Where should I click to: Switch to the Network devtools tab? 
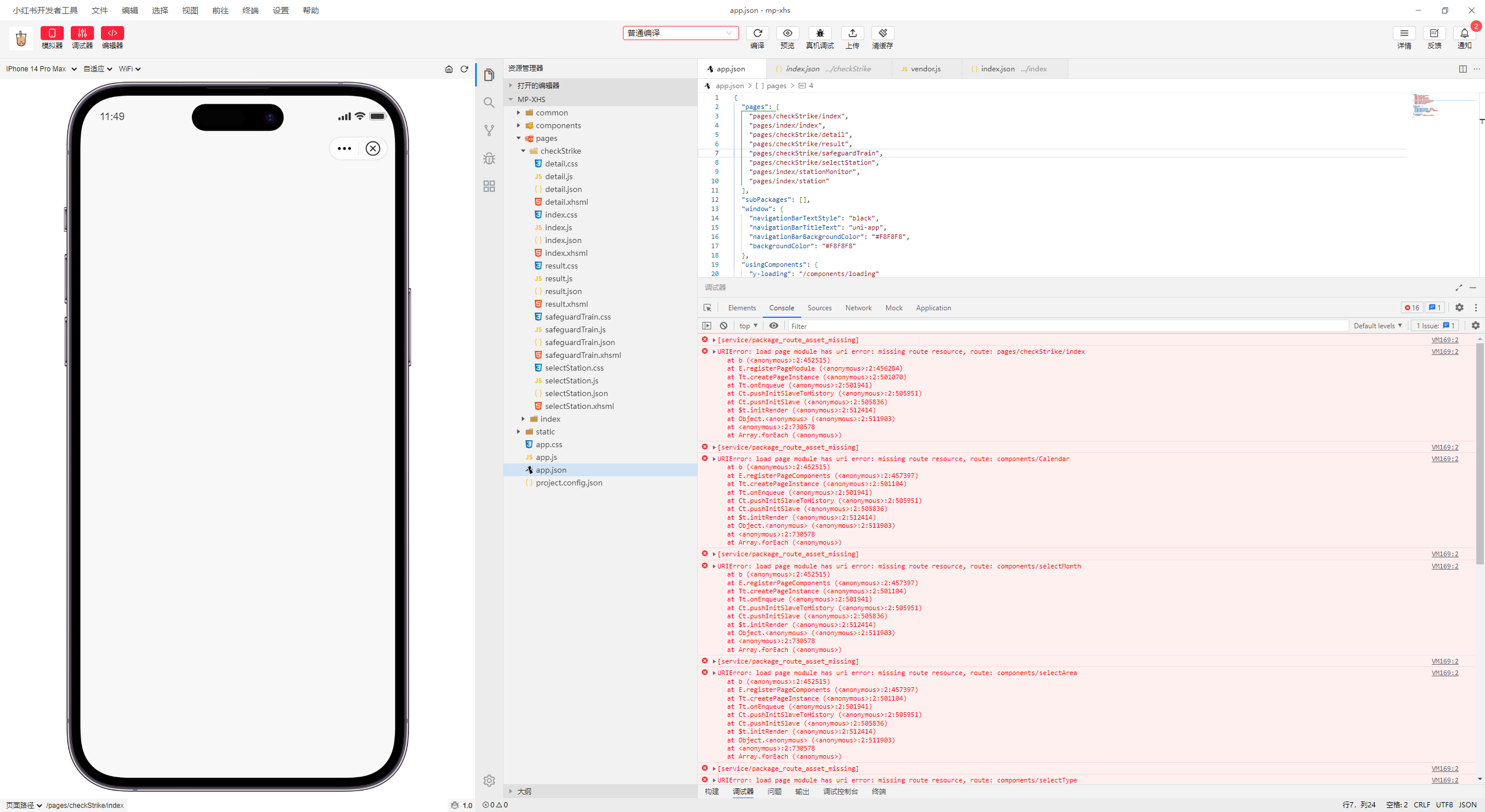coord(859,308)
